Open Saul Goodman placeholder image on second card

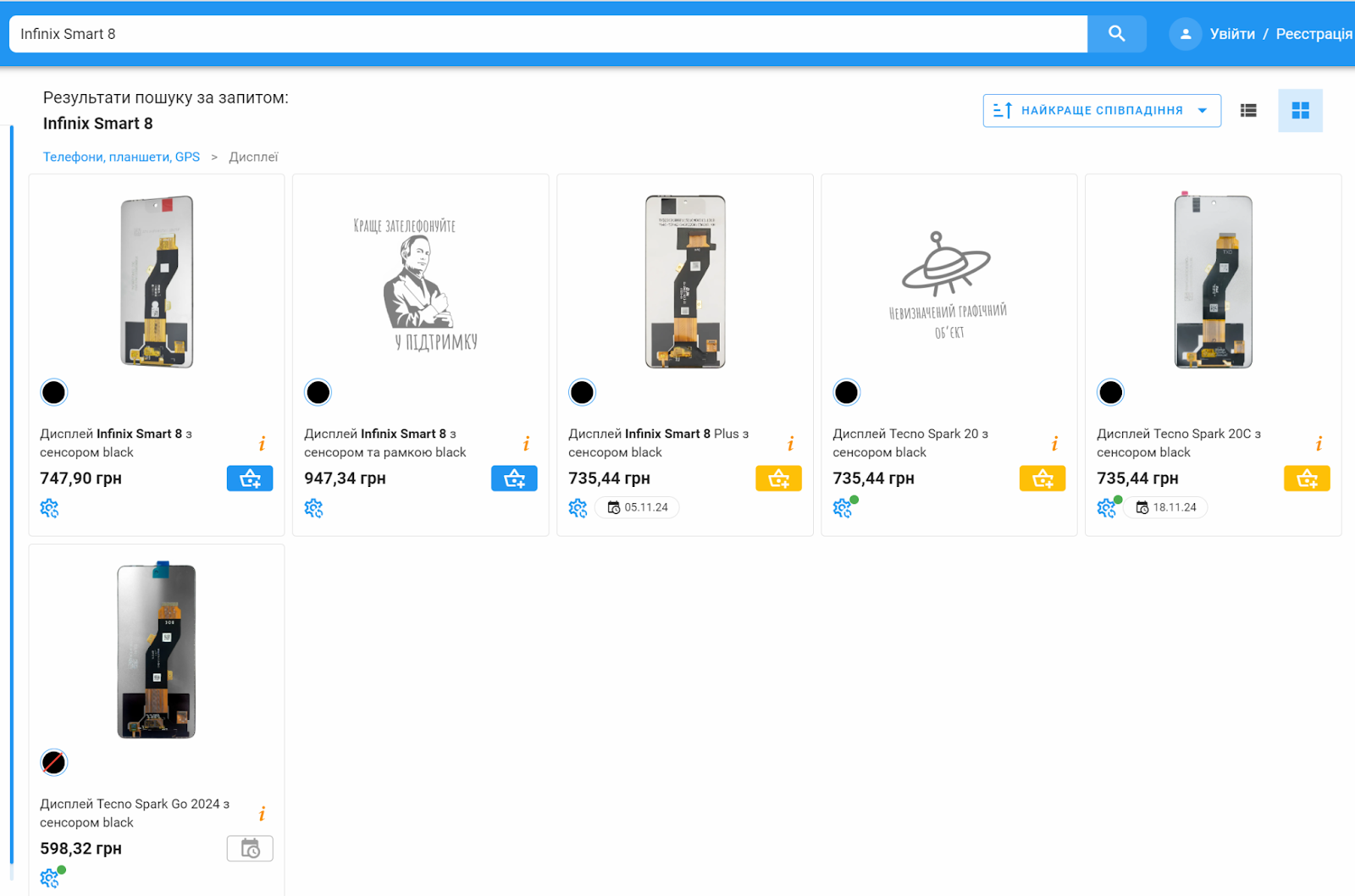click(416, 284)
